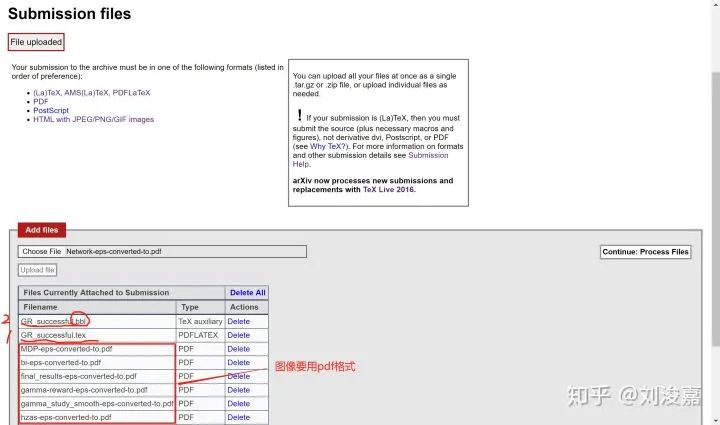720x425 pixels.
Task: Select the GR_successful.tex filename cell
Action: (97, 335)
